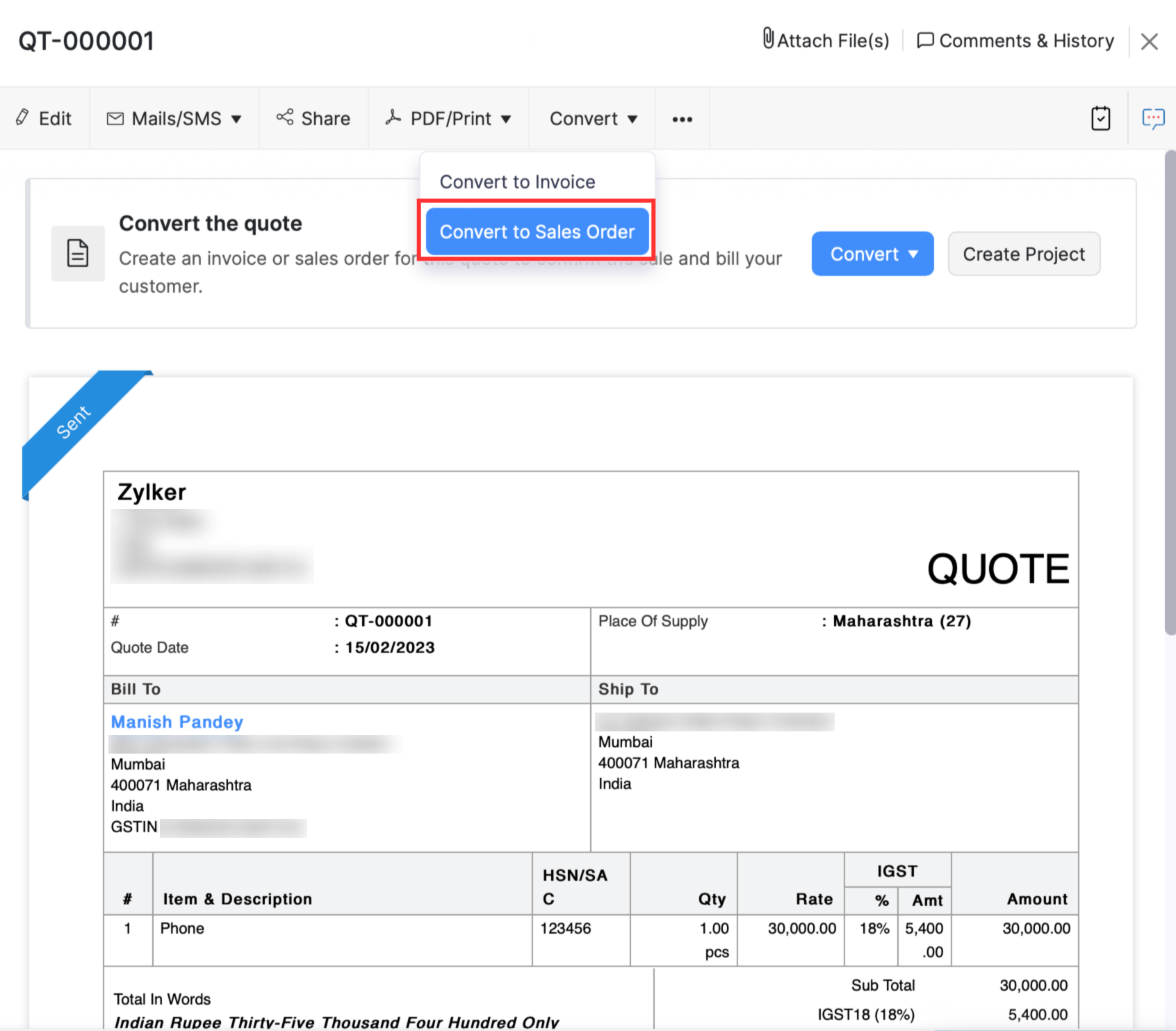The image size is (1176, 1031).
Task: Click the QT-000001 title heading
Action: [86, 41]
